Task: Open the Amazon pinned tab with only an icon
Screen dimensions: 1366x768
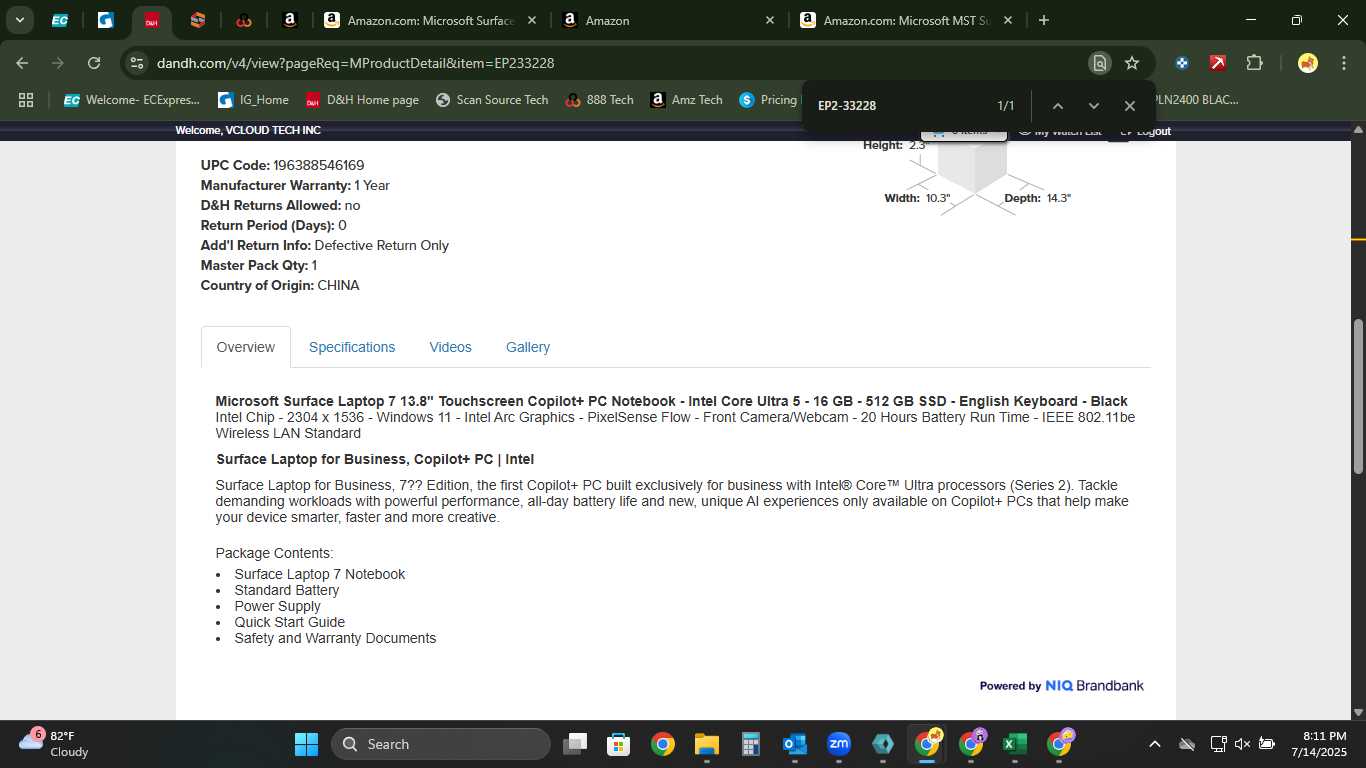Action: pos(290,20)
